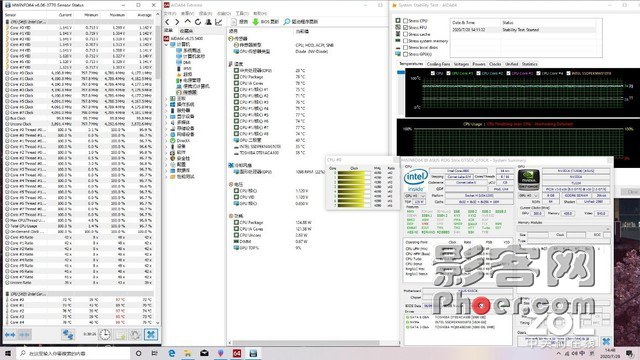Go back in AIDA64 navigation
The height and width of the screenshot is (360, 640).
tap(167, 22)
